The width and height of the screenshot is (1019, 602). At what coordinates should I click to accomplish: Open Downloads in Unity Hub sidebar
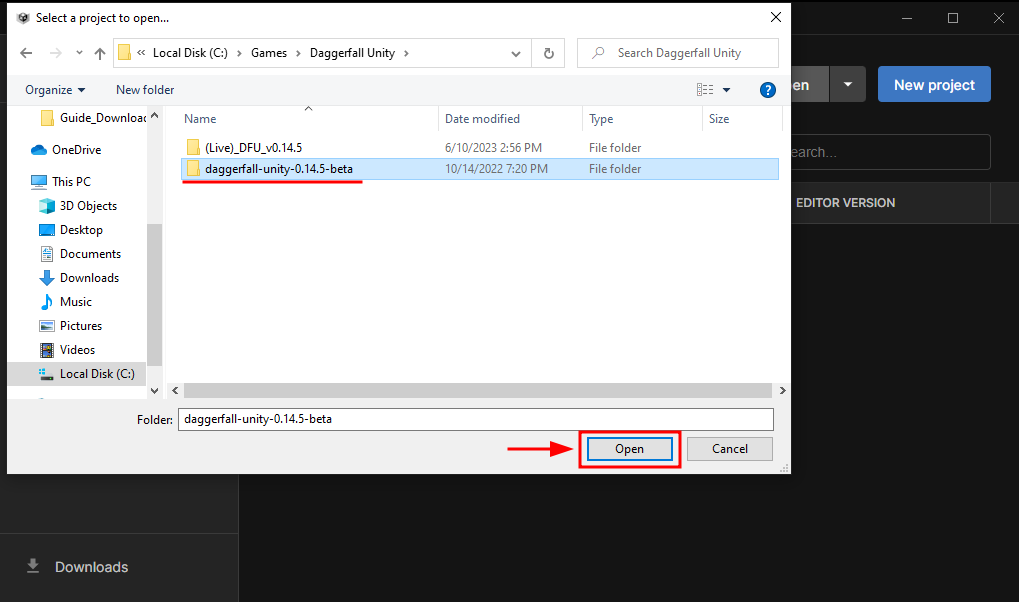(91, 567)
